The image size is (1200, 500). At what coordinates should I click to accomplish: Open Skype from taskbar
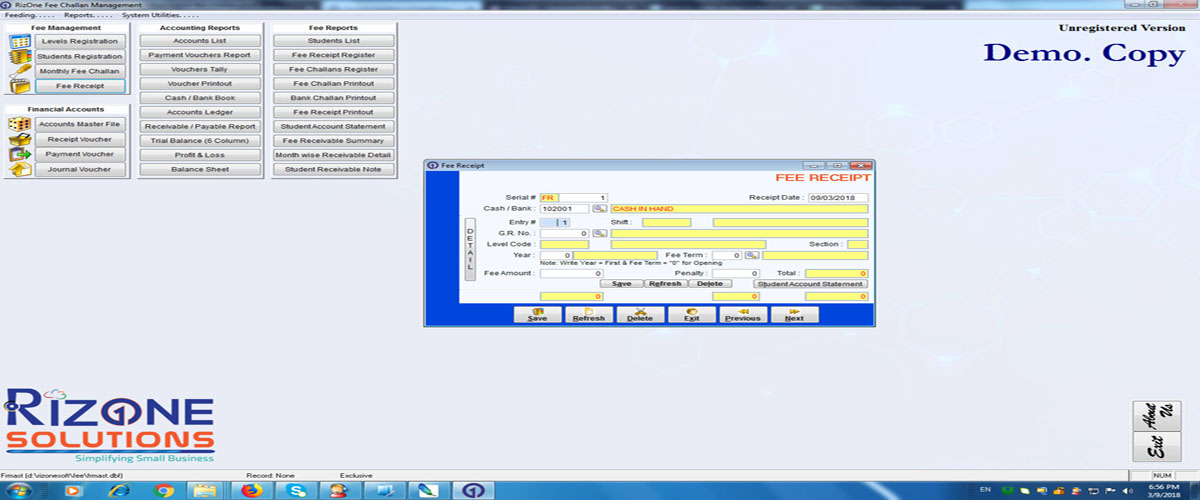(x=295, y=490)
